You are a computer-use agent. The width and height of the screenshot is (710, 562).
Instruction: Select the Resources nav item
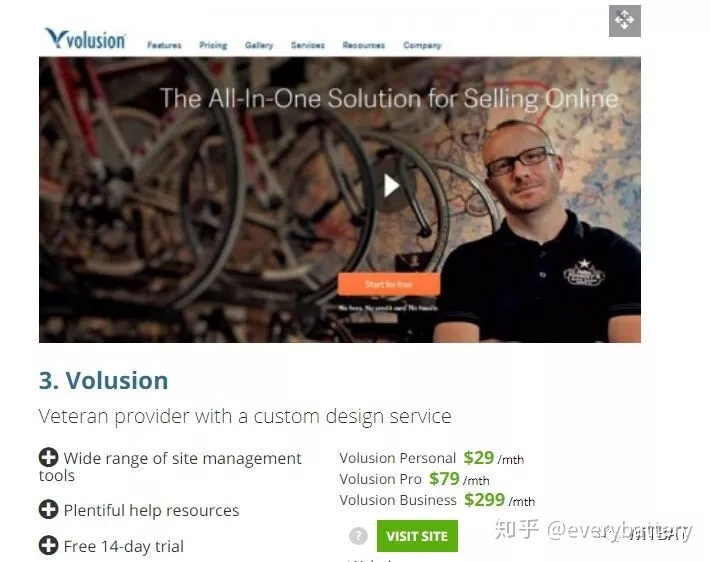364,45
